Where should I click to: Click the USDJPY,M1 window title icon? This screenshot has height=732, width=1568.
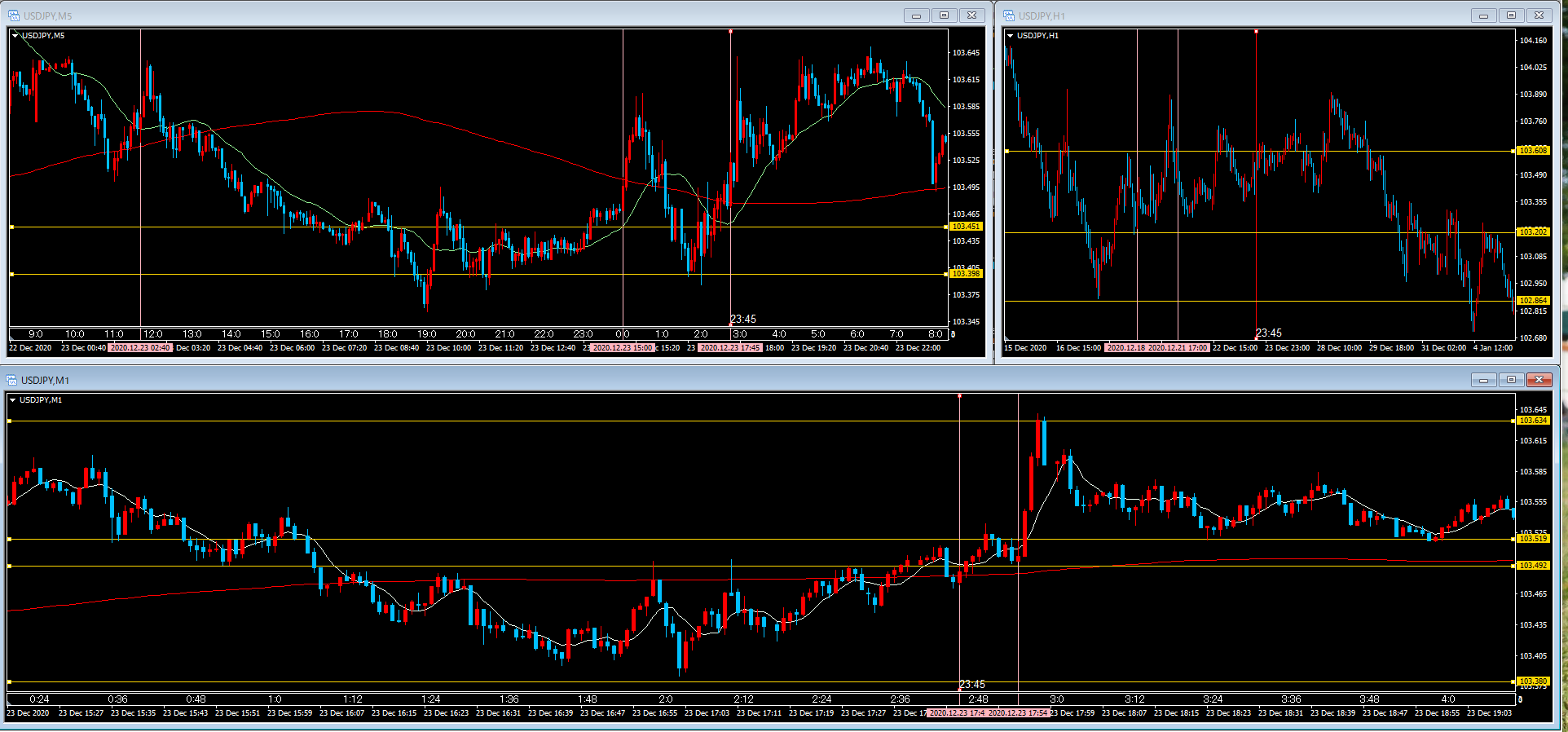point(11,380)
